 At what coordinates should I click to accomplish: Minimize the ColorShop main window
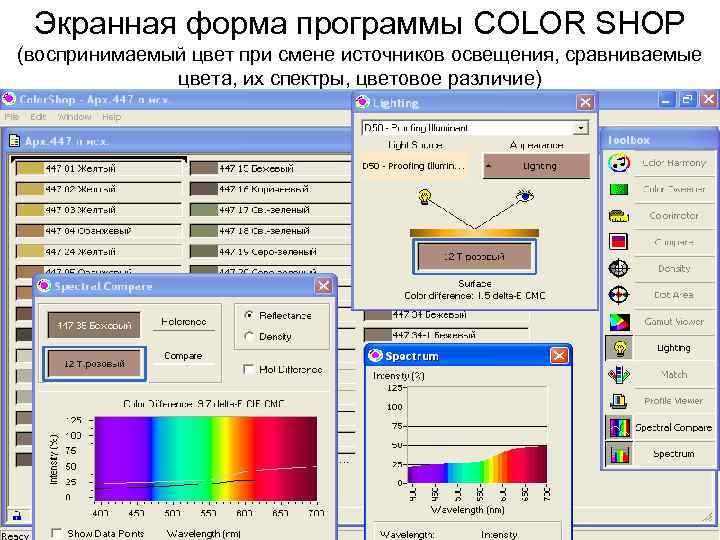(666, 99)
